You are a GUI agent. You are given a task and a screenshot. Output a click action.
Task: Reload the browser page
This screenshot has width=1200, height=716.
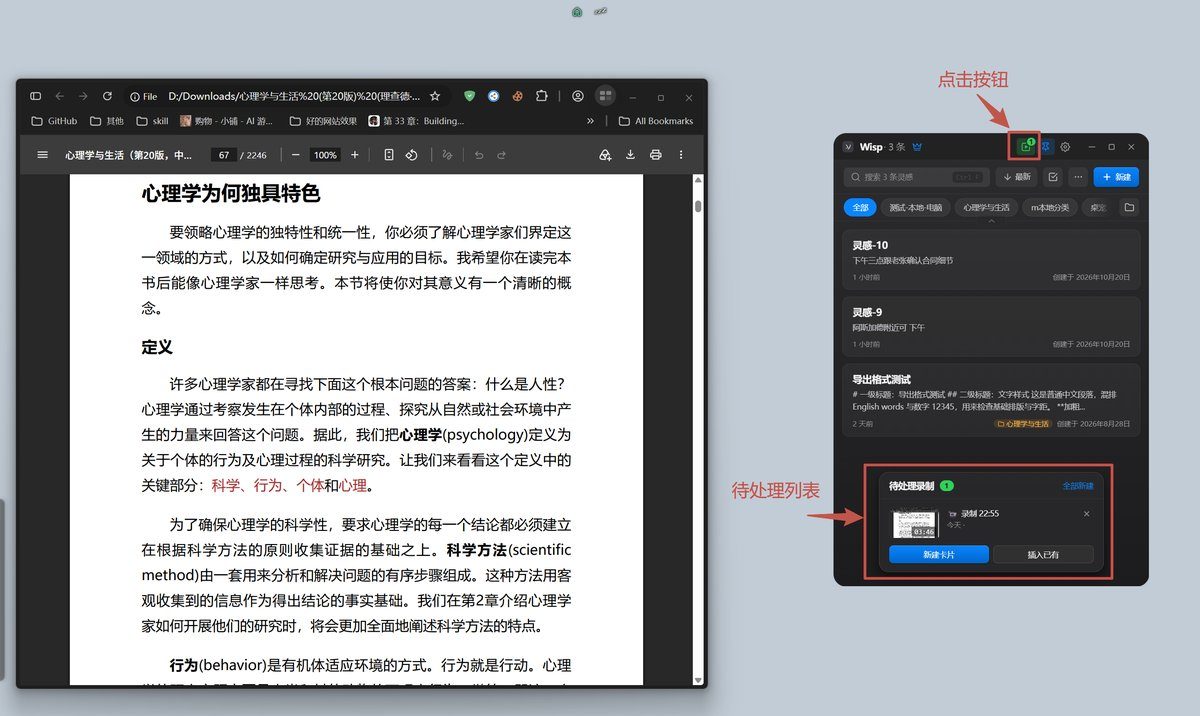tap(107, 97)
